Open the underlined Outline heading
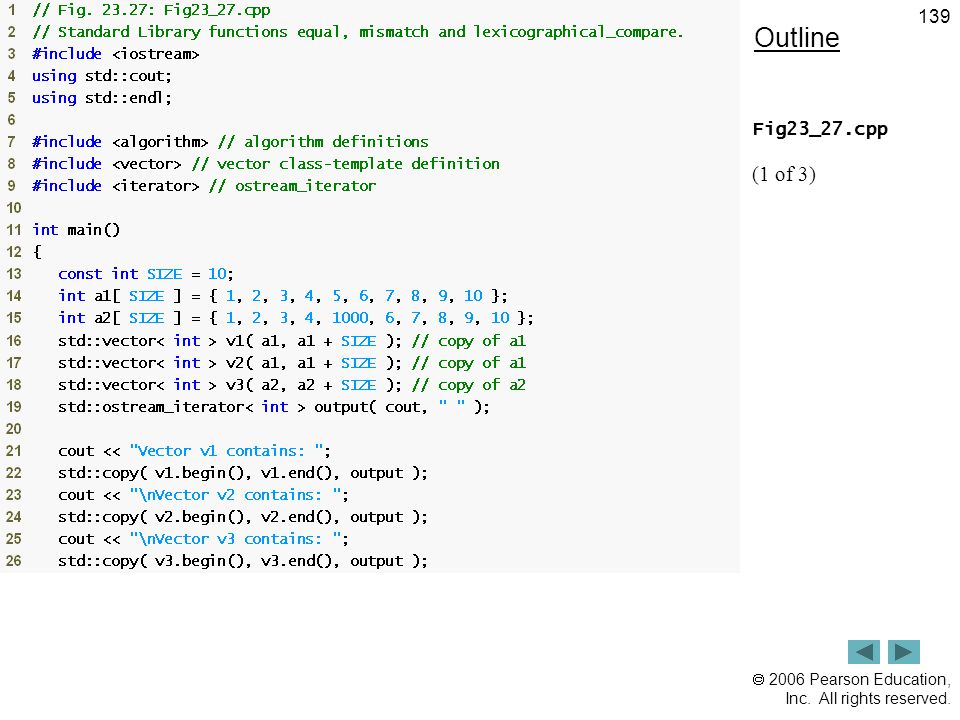 797,38
